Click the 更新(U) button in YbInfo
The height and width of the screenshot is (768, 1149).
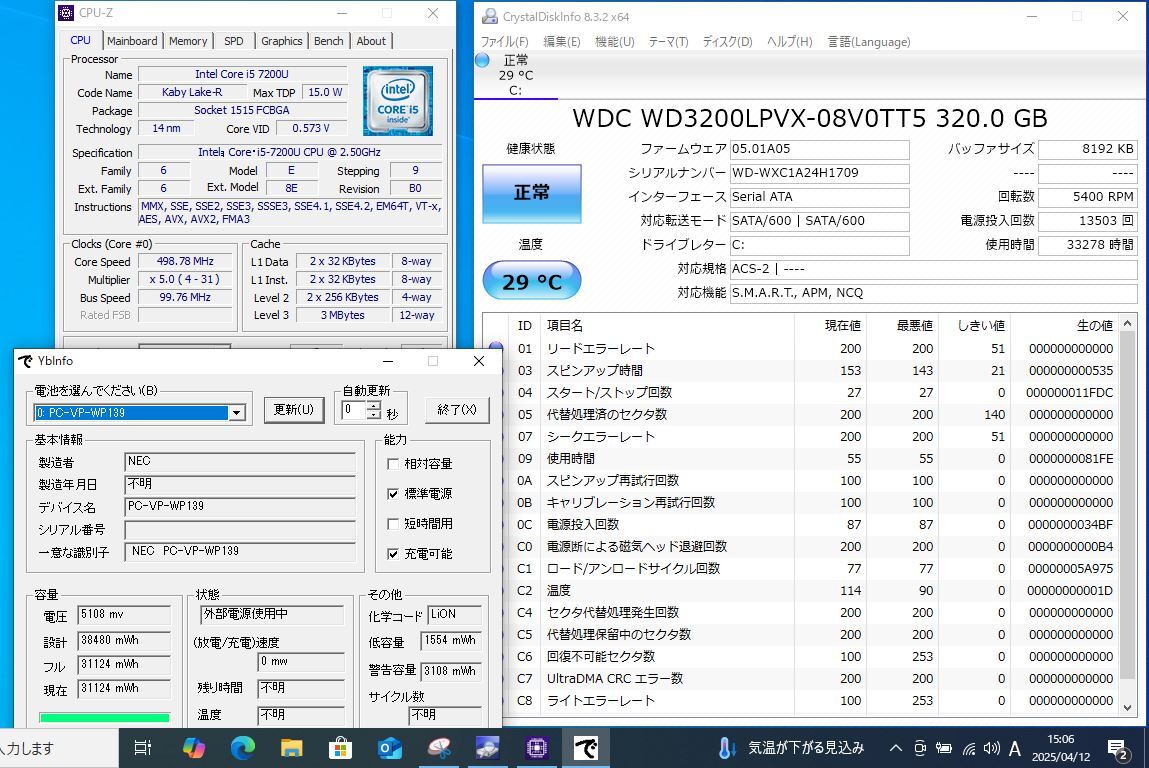coord(294,409)
